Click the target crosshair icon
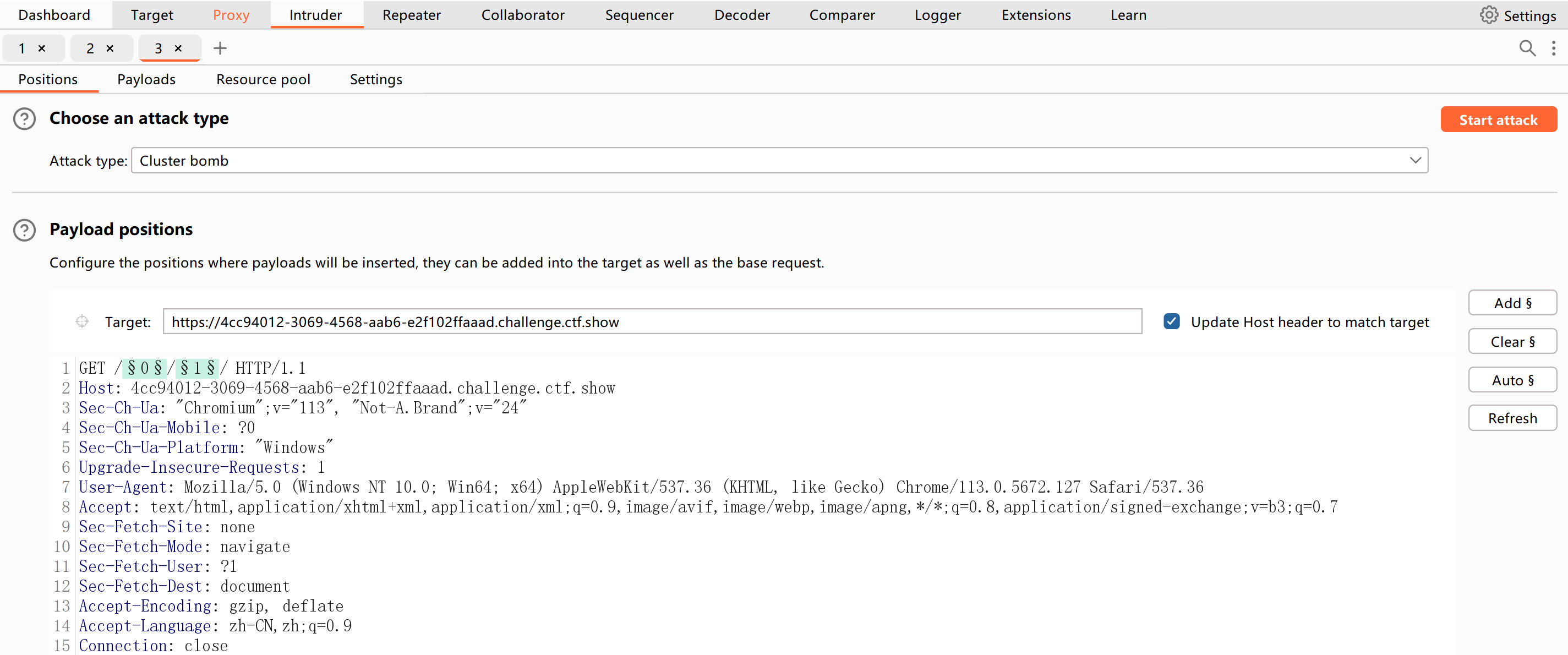 click(x=82, y=321)
